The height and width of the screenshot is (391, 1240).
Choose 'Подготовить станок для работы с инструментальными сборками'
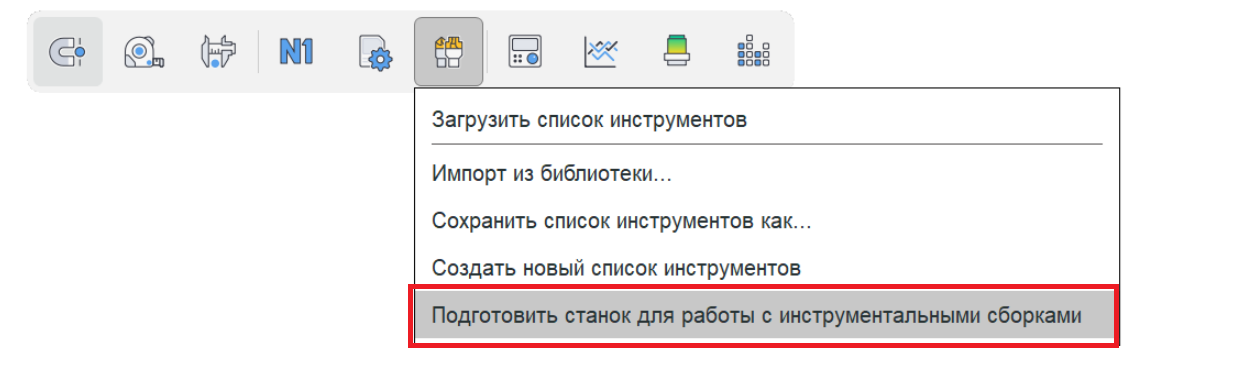pyautogui.click(x=767, y=316)
